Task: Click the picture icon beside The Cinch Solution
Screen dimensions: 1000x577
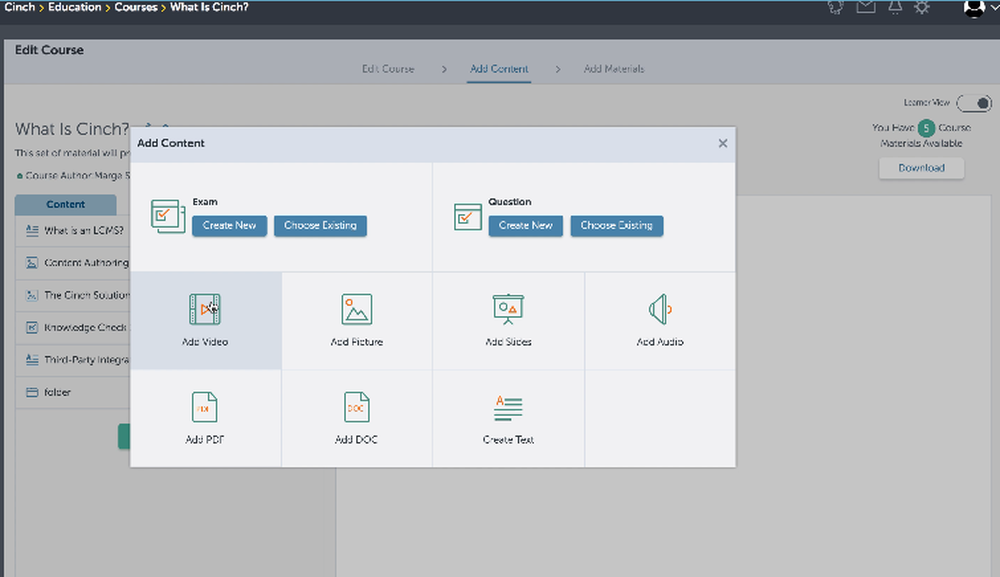Action: point(32,295)
